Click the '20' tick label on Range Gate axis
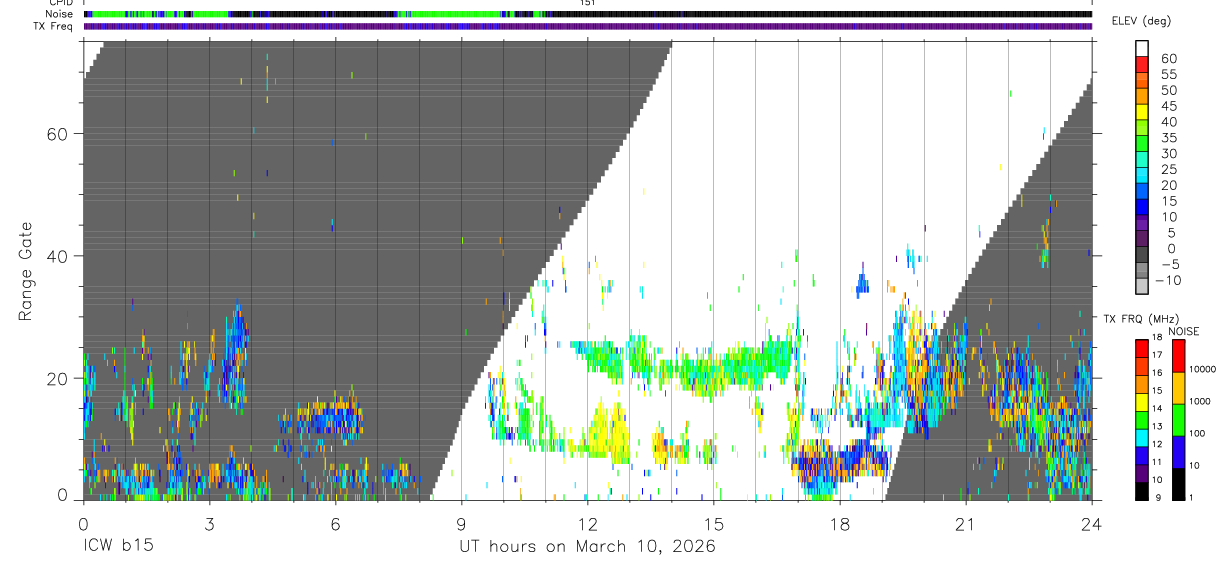Screen dimensions: 1228x567 tap(56, 379)
